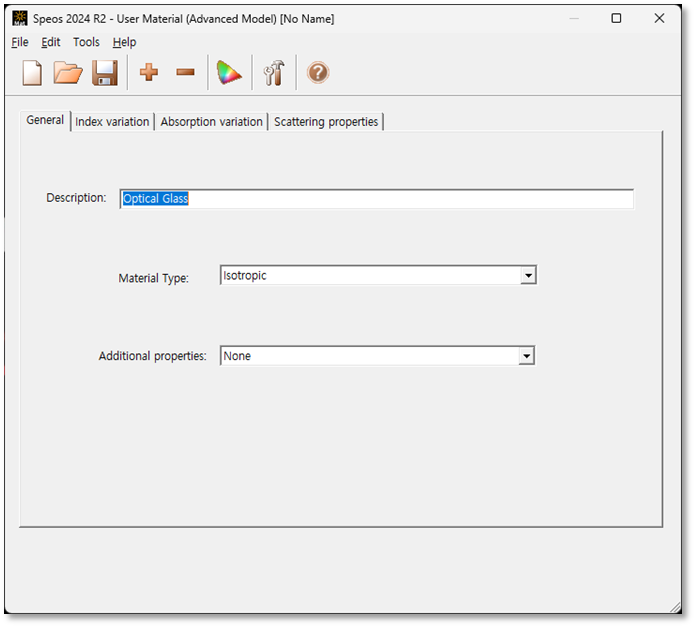Expand the Material Type dropdown arrow
Screen dimensions: 695x627
tap(528, 276)
